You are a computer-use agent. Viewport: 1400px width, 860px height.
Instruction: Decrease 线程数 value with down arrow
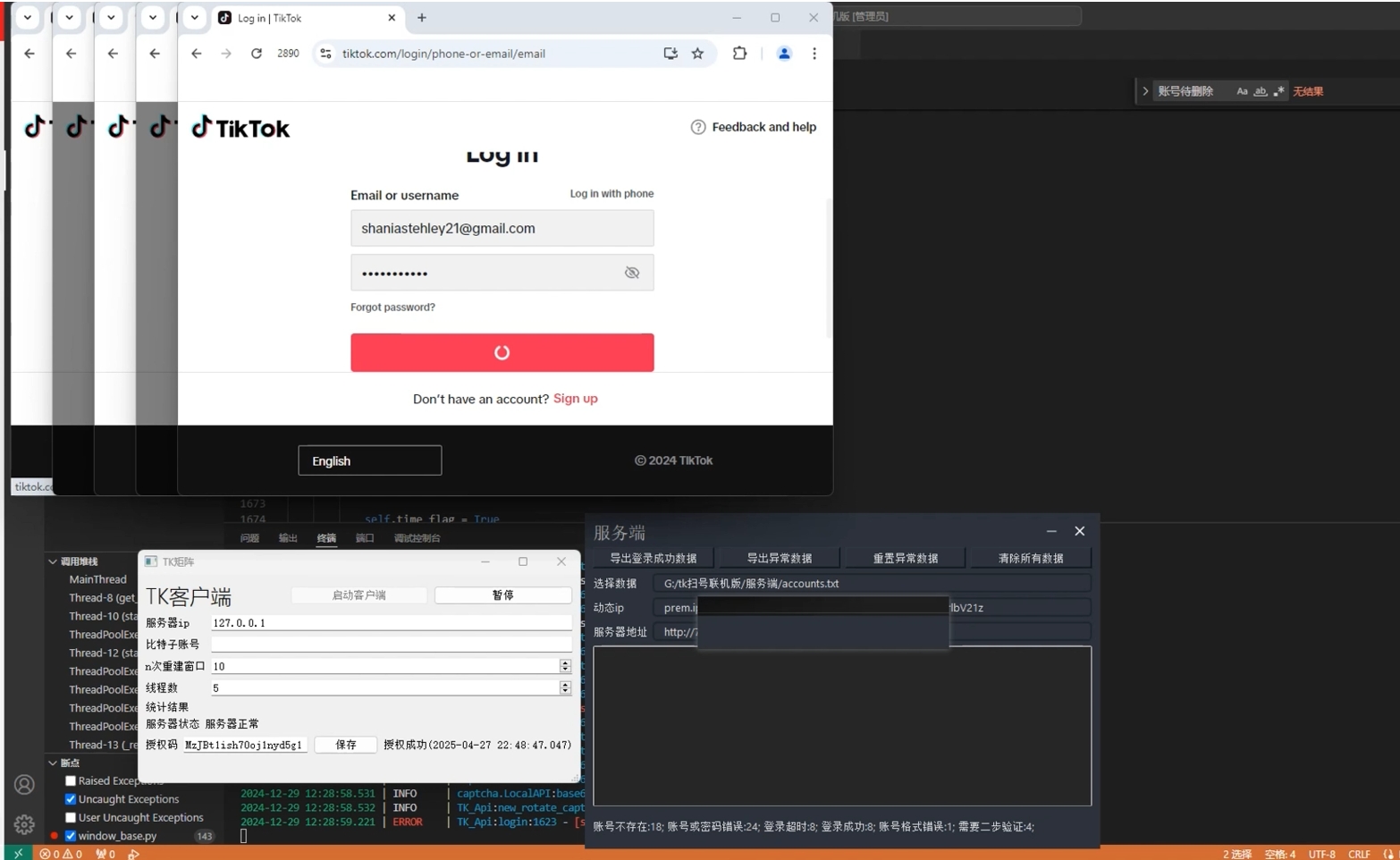pyautogui.click(x=565, y=691)
